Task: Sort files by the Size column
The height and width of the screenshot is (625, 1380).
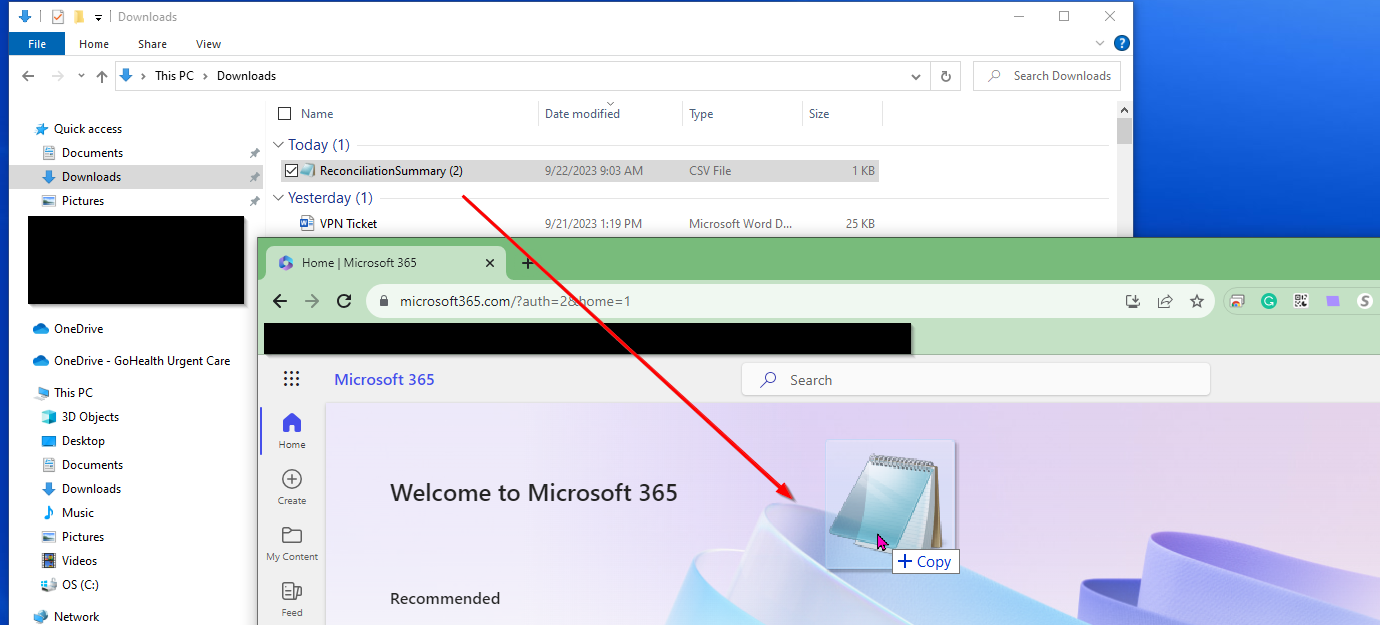Action: [x=819, y=114]
